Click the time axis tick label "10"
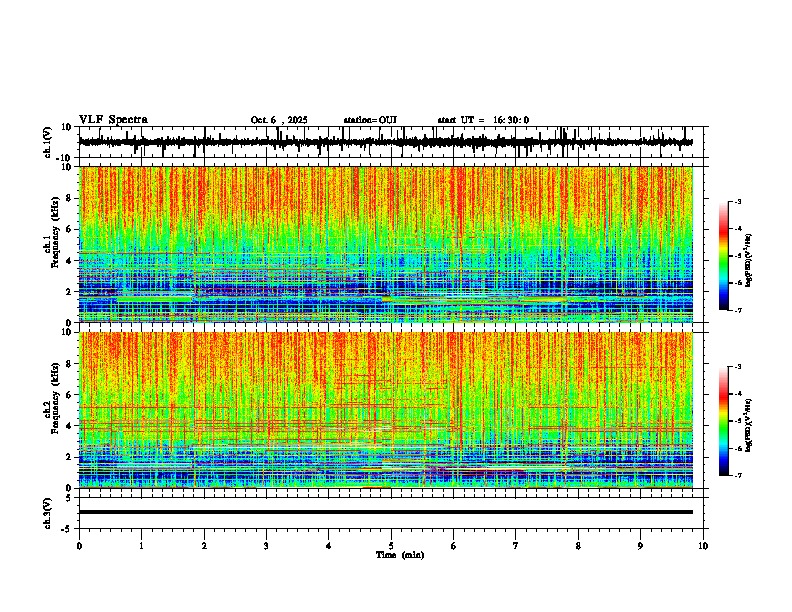Image resolution: width=792 pixels, height=612 pixels. point(703,546)
